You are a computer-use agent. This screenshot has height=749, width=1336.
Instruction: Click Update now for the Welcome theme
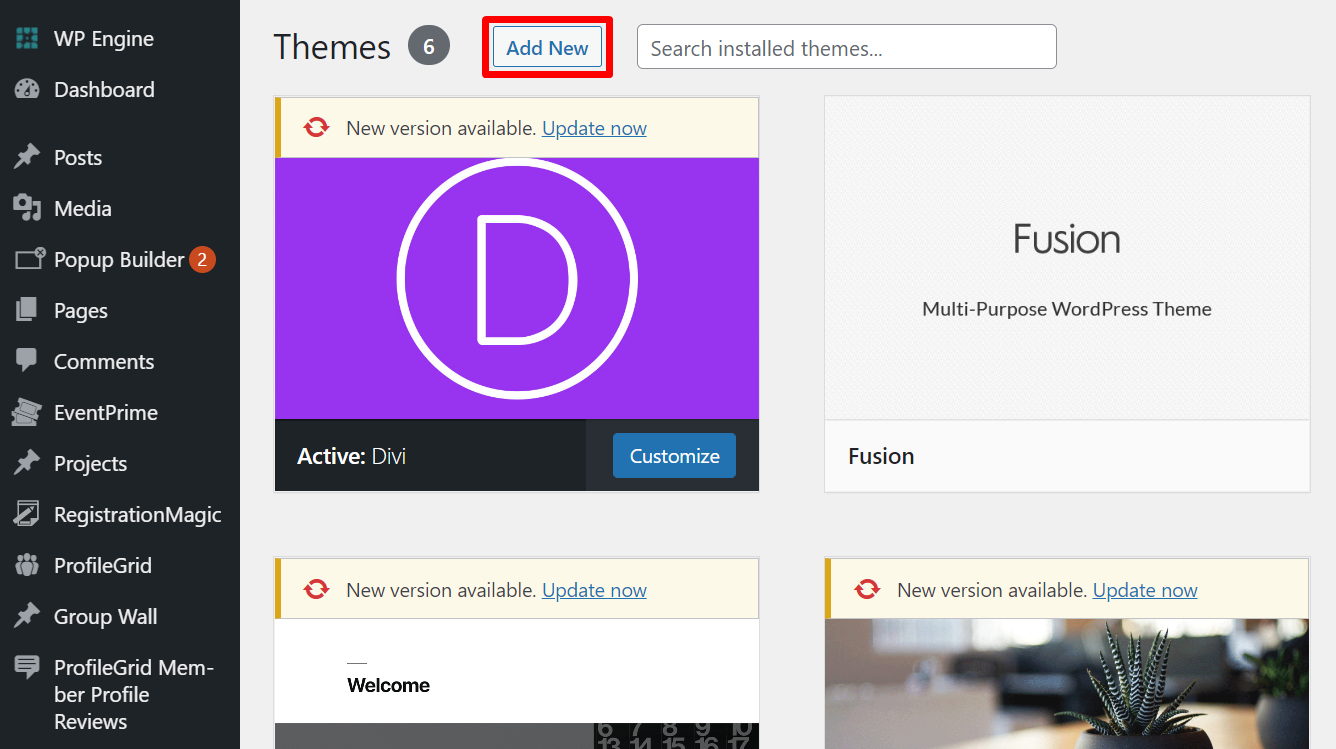594,590
